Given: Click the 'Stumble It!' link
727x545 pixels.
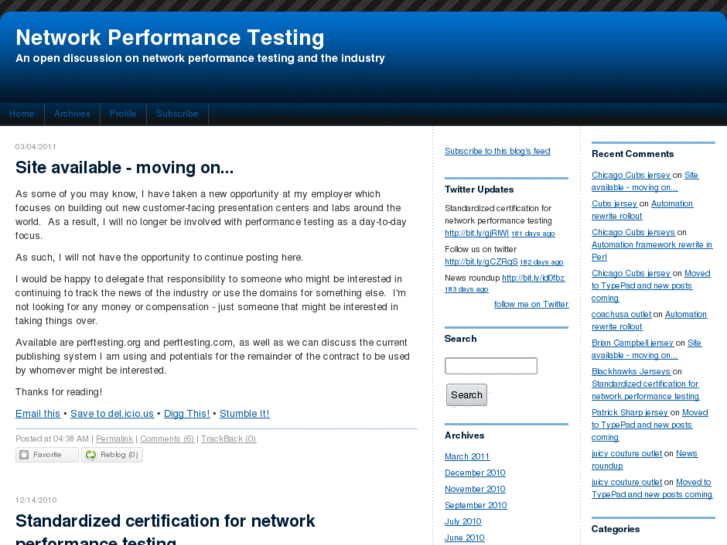Looking at the screenshot, I should [x=244, y=413].
